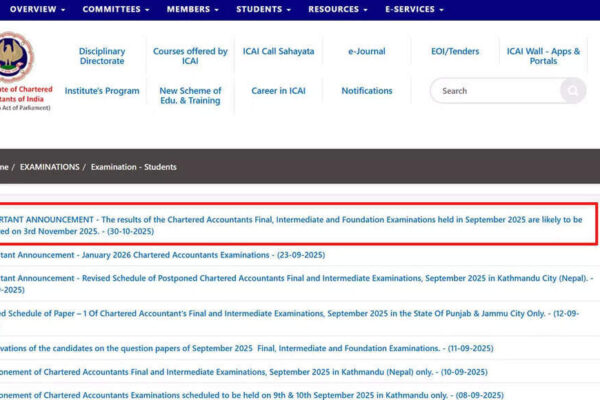Open the Notifications link
600x400 pixels.
pyautogui.click(x=367, y=91)
